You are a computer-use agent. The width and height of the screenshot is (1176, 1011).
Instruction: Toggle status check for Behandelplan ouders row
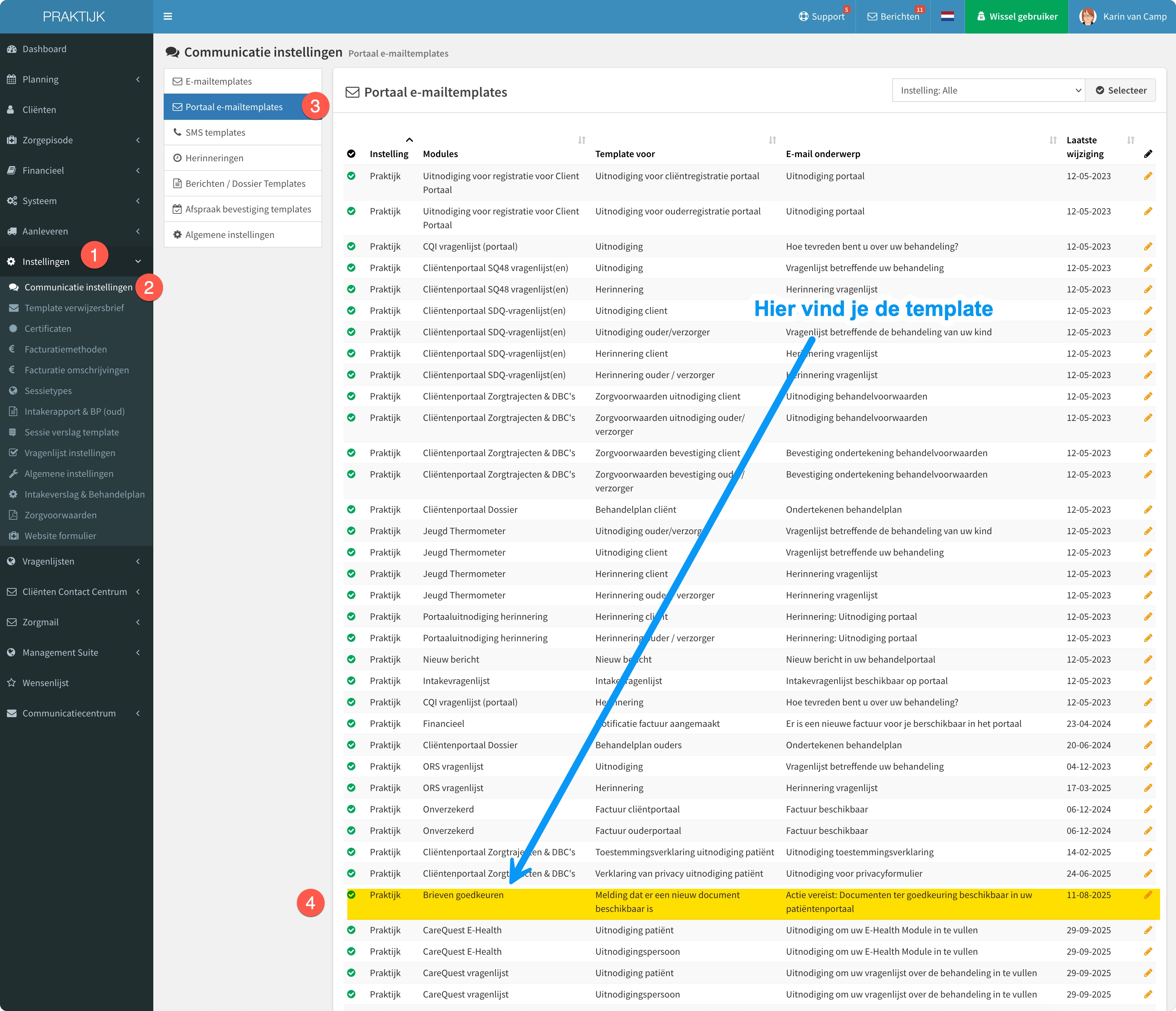(x=351, y=745)
